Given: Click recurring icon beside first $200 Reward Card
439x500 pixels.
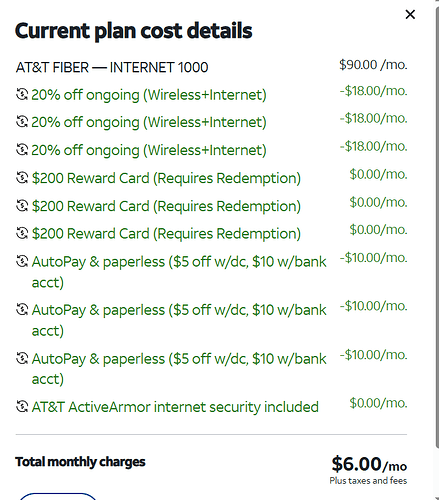Looking at the screenshot, I should tap(22, 178).
